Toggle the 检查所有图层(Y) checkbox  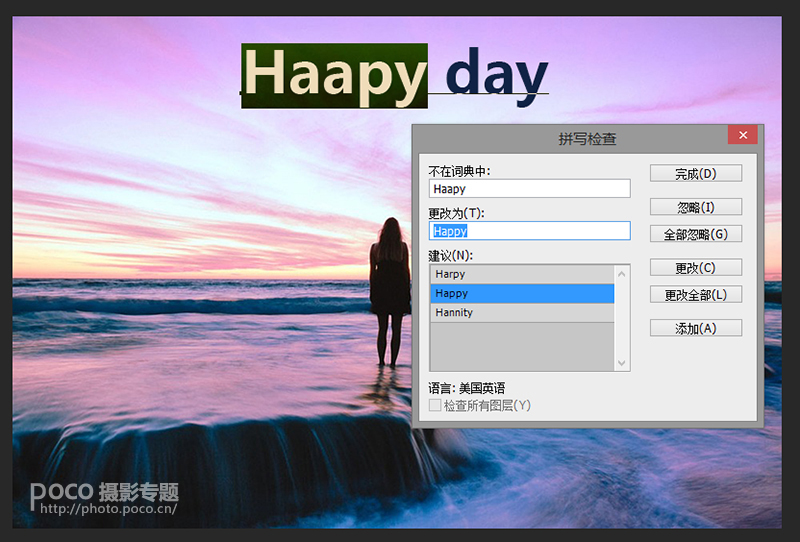click(x=435, y=405)
